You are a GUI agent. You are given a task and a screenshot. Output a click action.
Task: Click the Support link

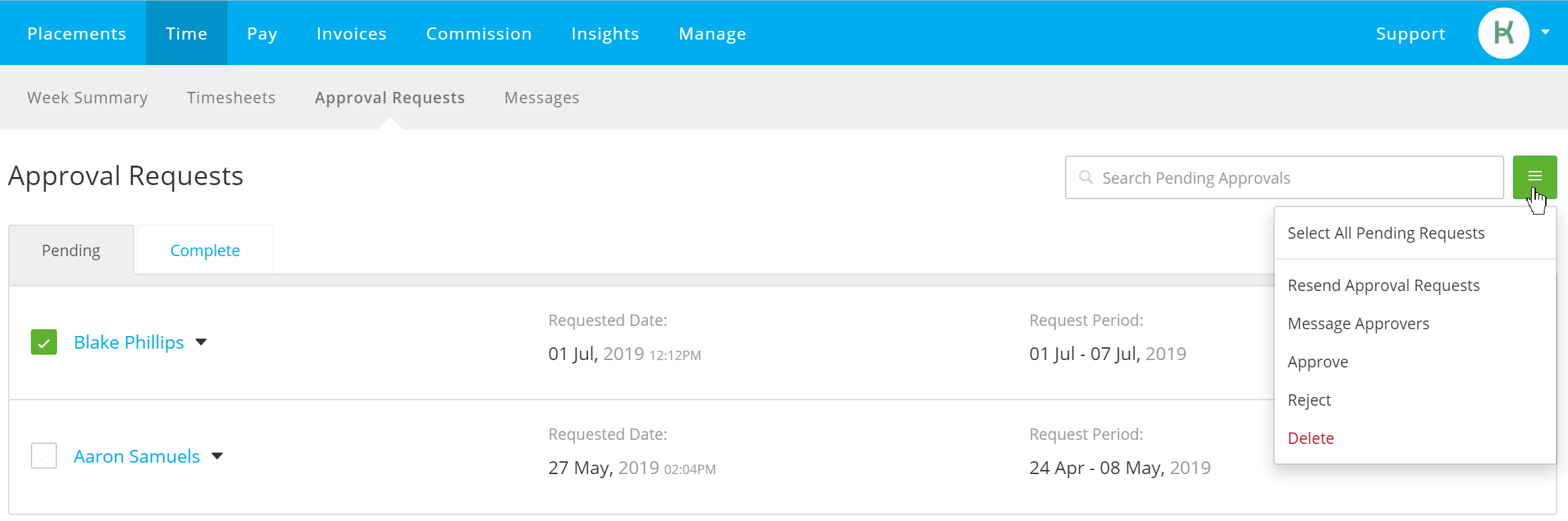1410,34
